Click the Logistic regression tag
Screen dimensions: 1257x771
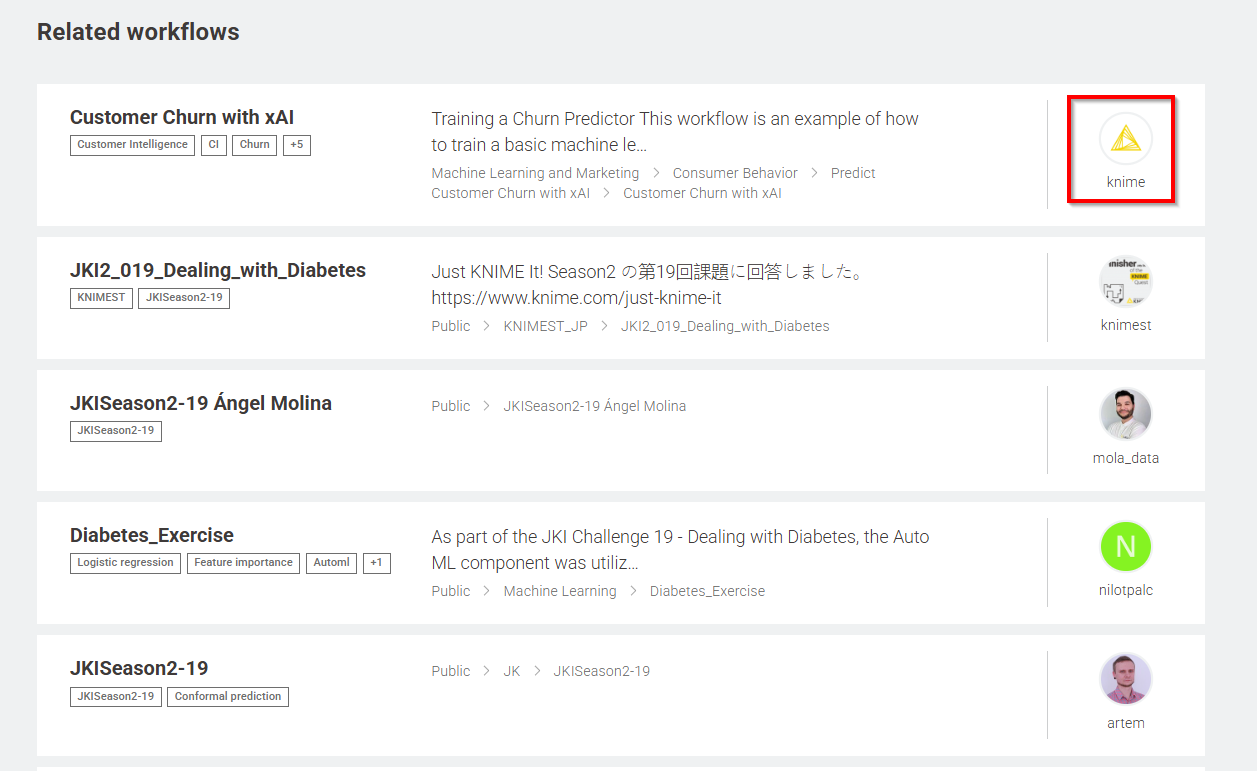pyautogui.click(x=125, y=563)
